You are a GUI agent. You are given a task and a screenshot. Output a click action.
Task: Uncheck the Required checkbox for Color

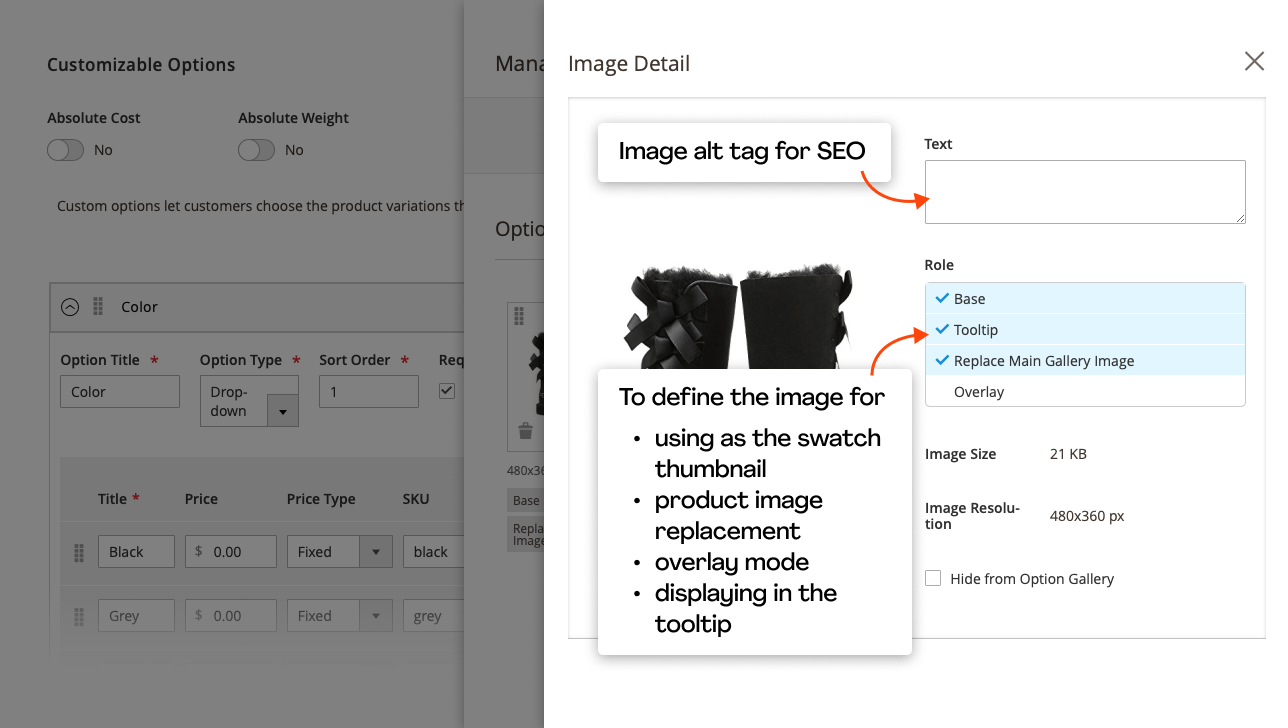[x=447, y=391]
